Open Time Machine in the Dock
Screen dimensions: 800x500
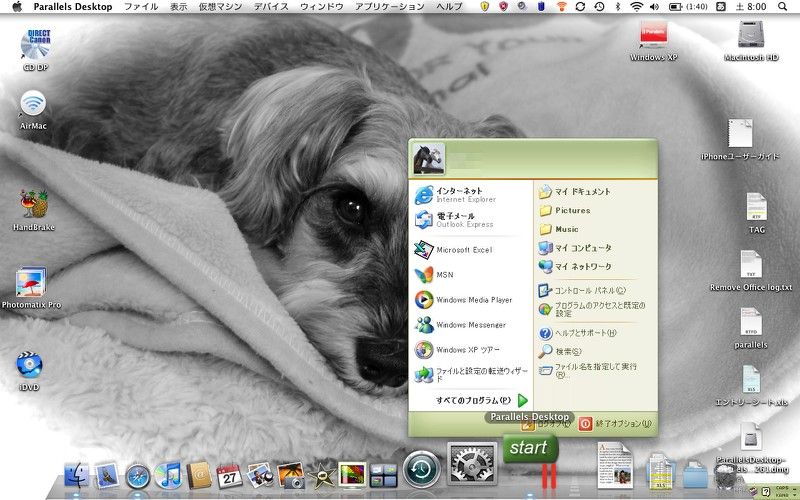click(x=421, y=469)
